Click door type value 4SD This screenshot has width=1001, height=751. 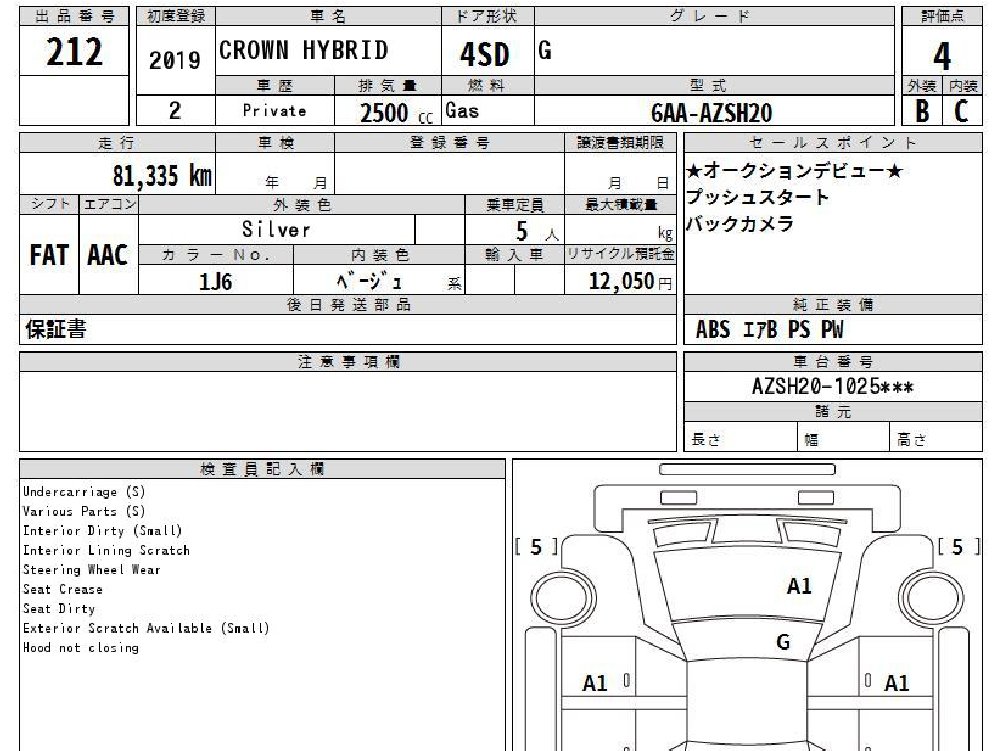[x=485, y=54]
